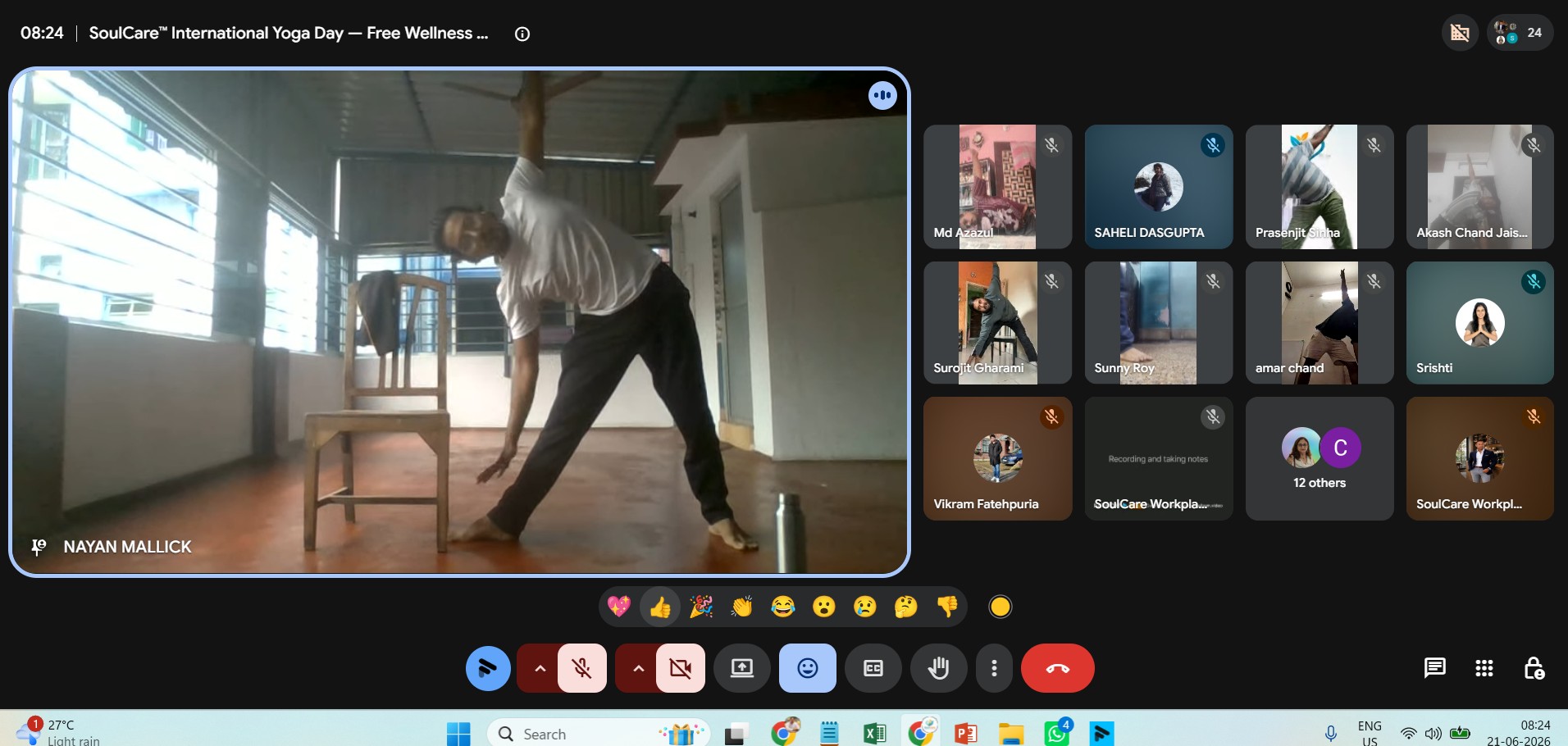Leave the call with red button
Viewport: 1568px width, 746px height.
point(1058,668)
